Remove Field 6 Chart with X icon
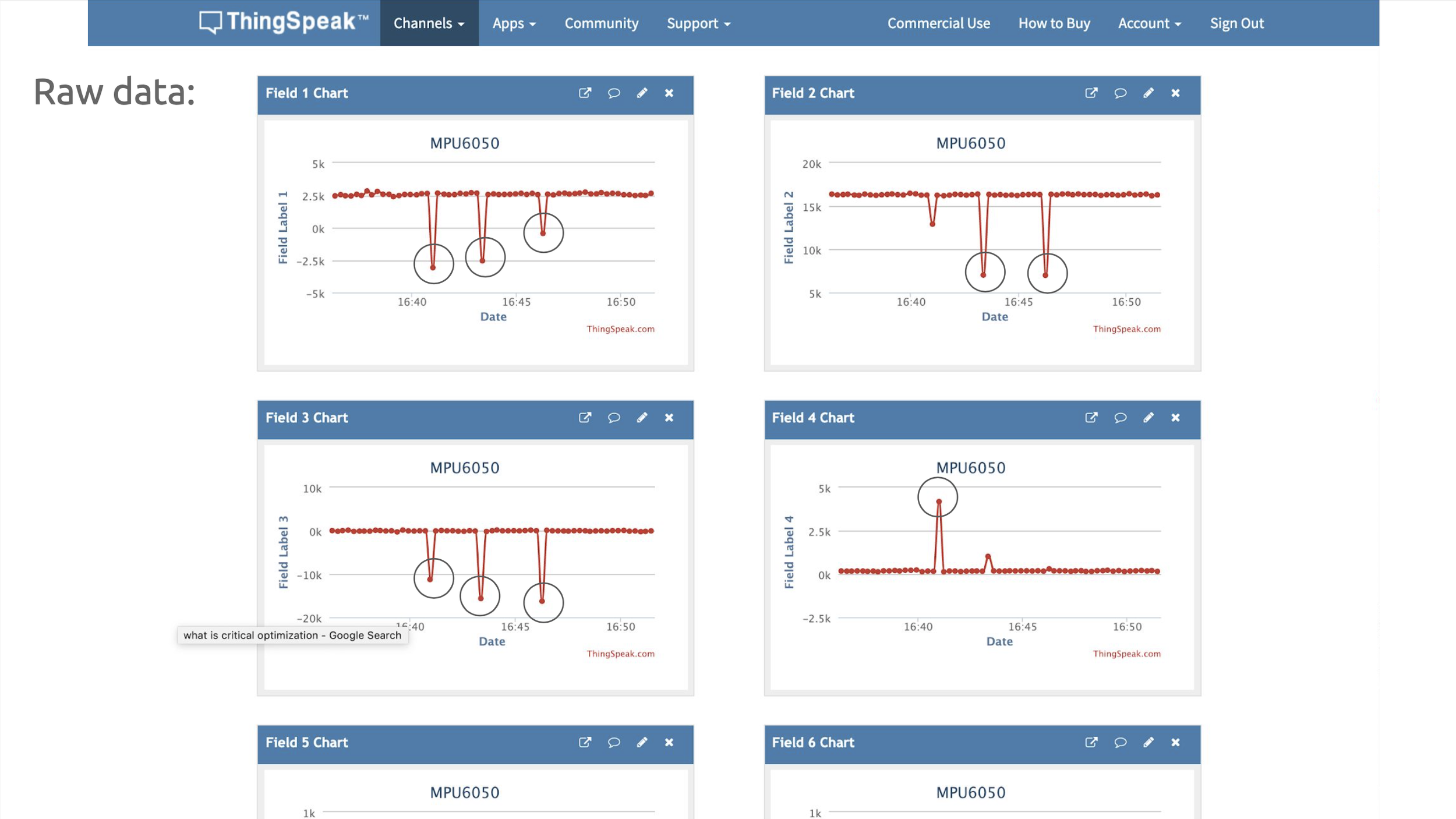This screenshot has height=819, width=1456. [x=1175, y=742]
